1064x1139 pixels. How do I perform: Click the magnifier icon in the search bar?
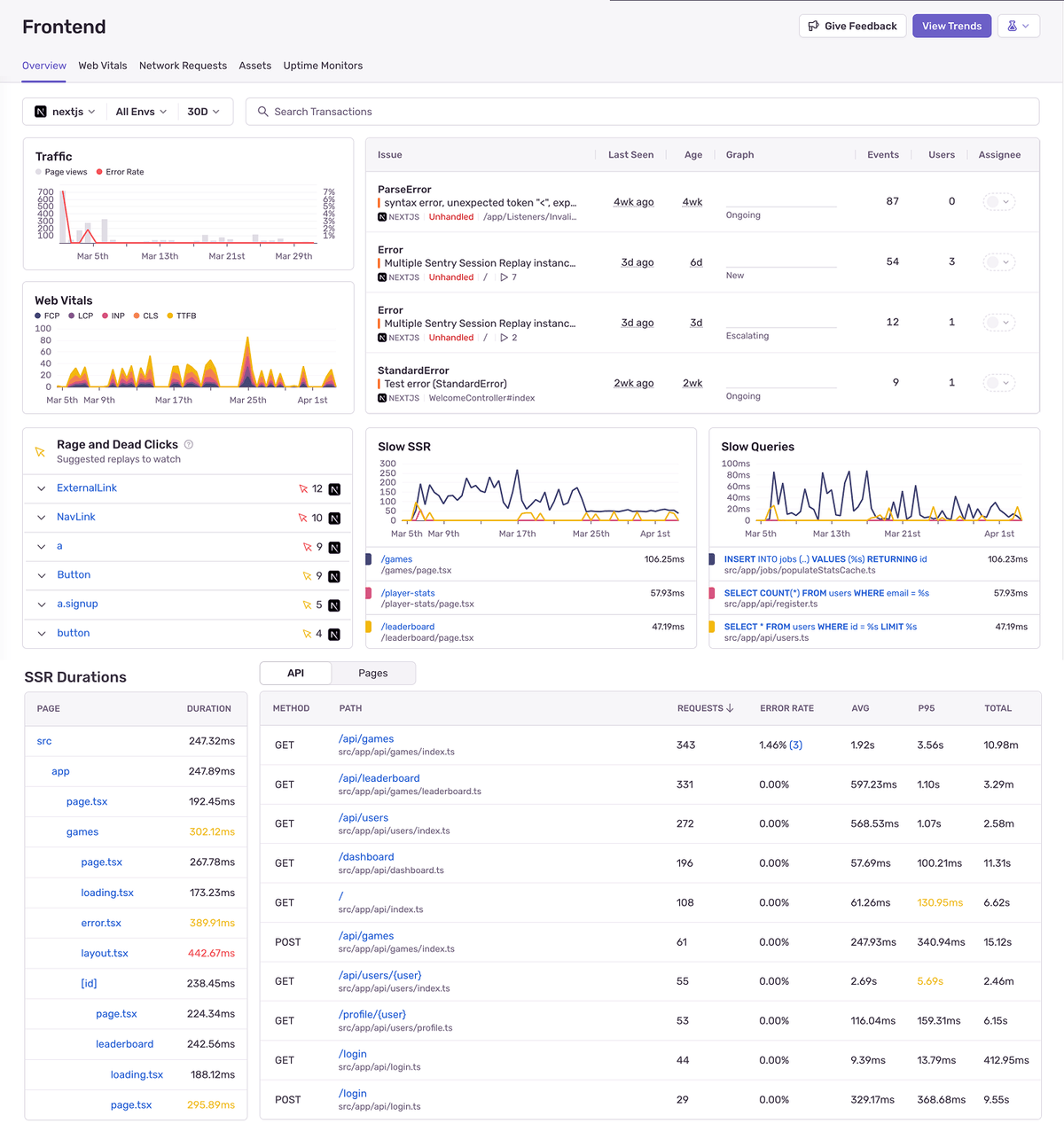(262, 111)
